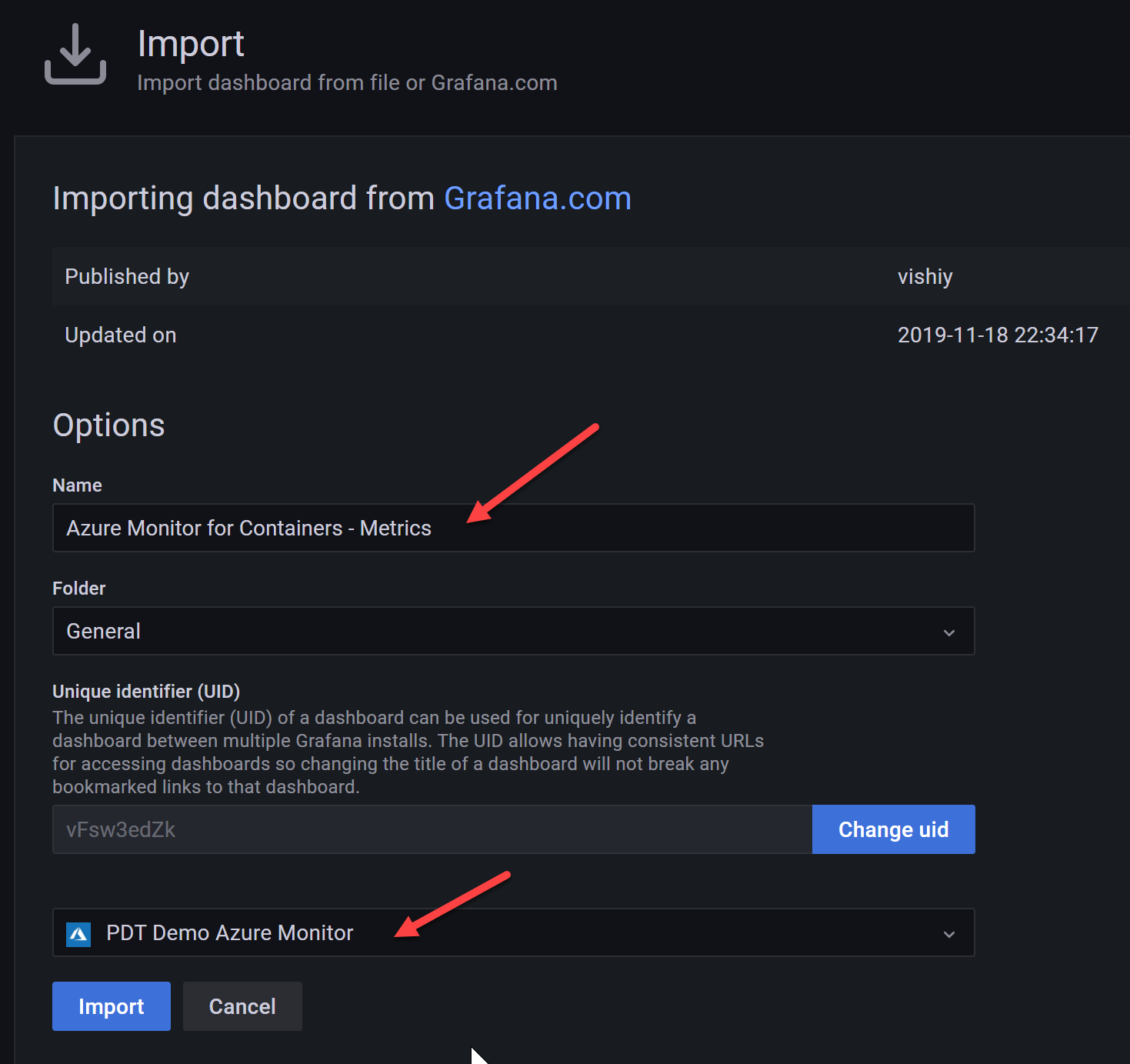Click the blue Import button
This screenshot has height=1064, width=1130.
pos(112,1006)
